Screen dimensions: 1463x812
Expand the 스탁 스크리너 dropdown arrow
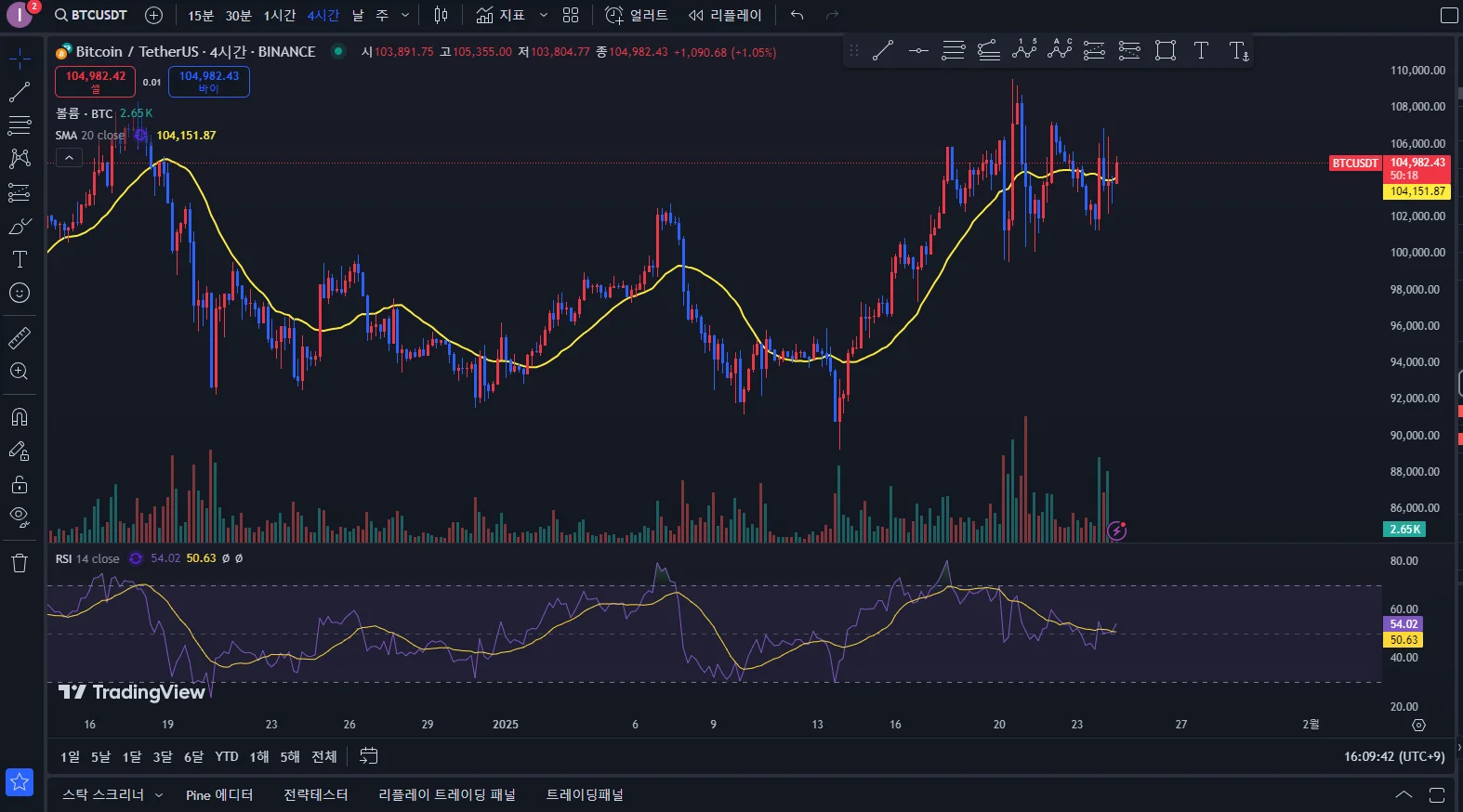[159, 795]
